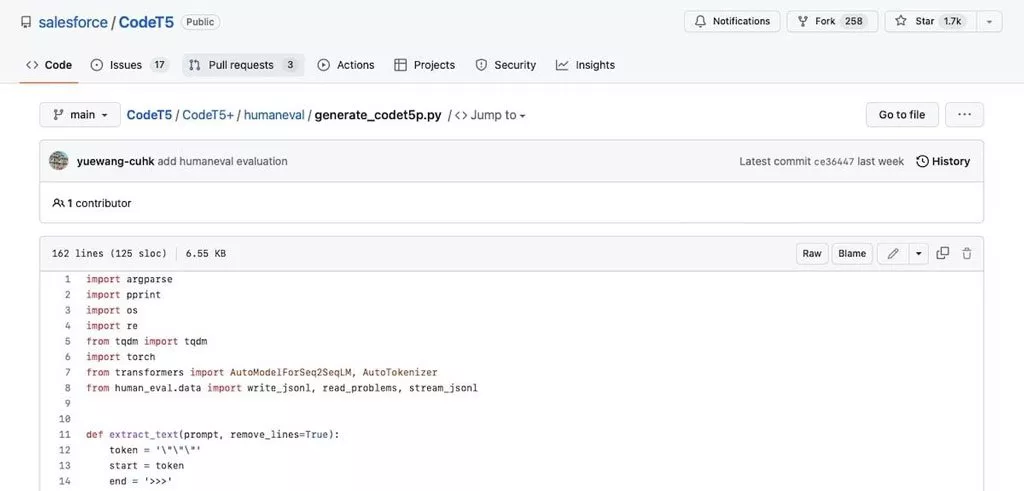Image resolution: width=1024 pixels, height=491 pixels.
Task: Open the Pull requests tab
Action: 243,65
